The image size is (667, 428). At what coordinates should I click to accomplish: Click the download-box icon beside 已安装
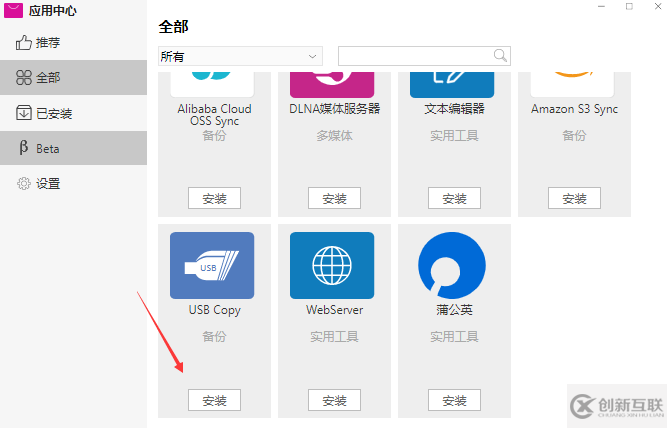[24, 113]
